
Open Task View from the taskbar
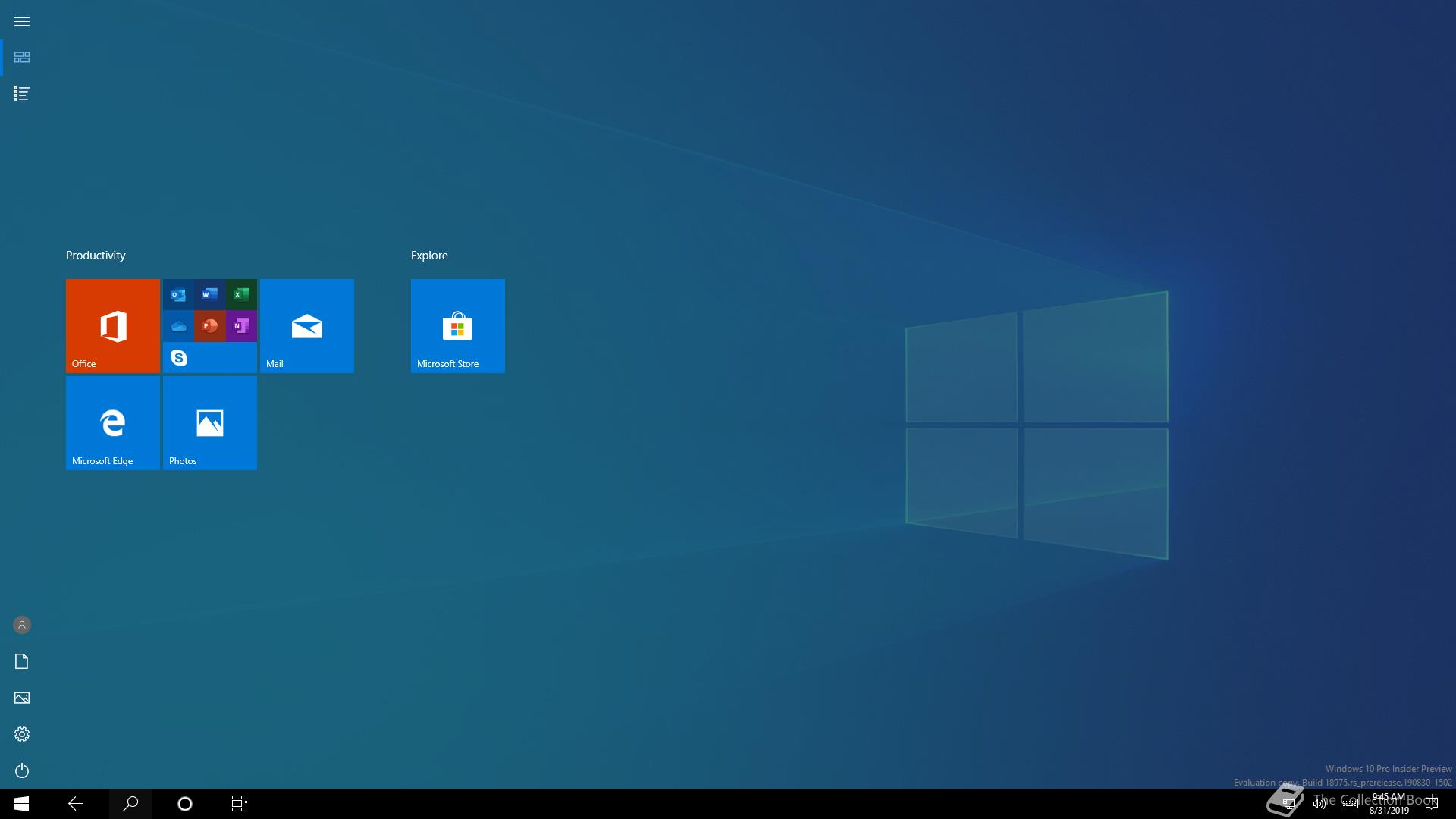coord(239,804)
